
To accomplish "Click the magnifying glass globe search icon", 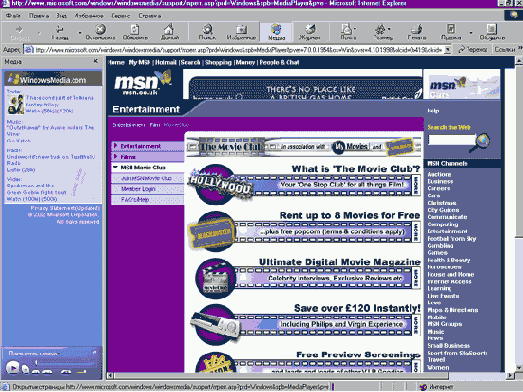I will coord(481,142).
